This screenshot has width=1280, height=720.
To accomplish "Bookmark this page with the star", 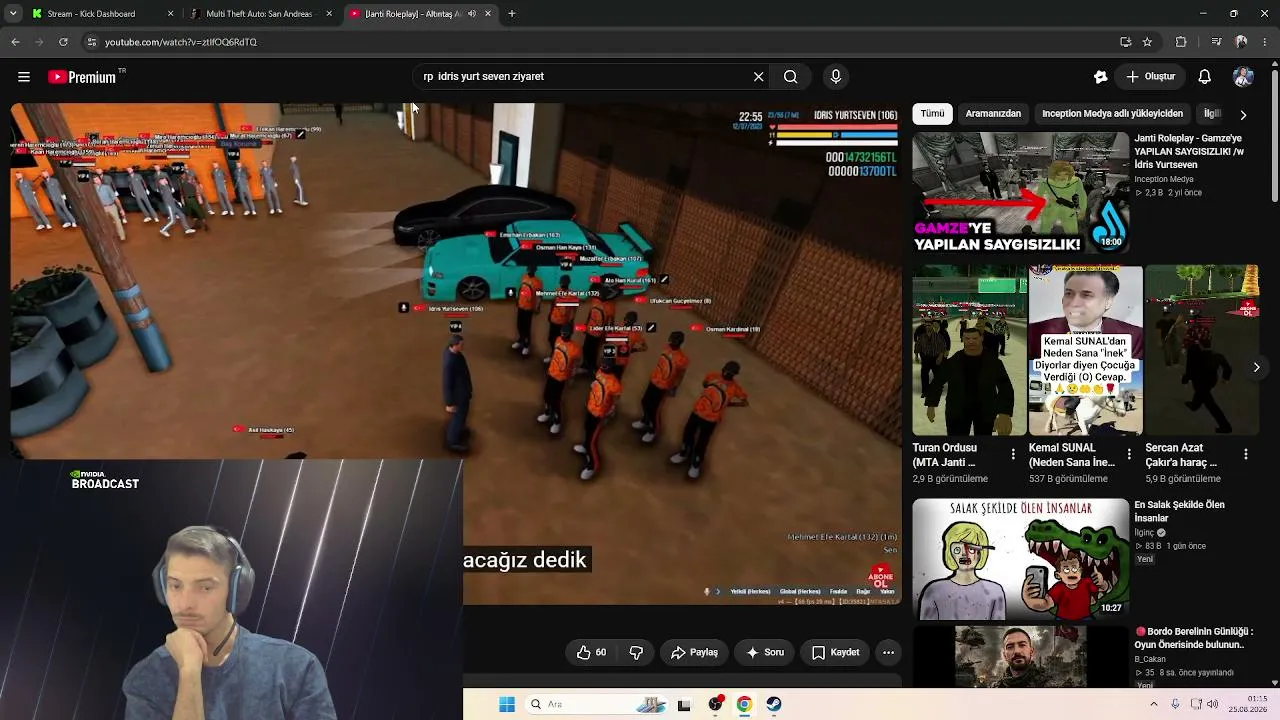I will point(1148,42).
